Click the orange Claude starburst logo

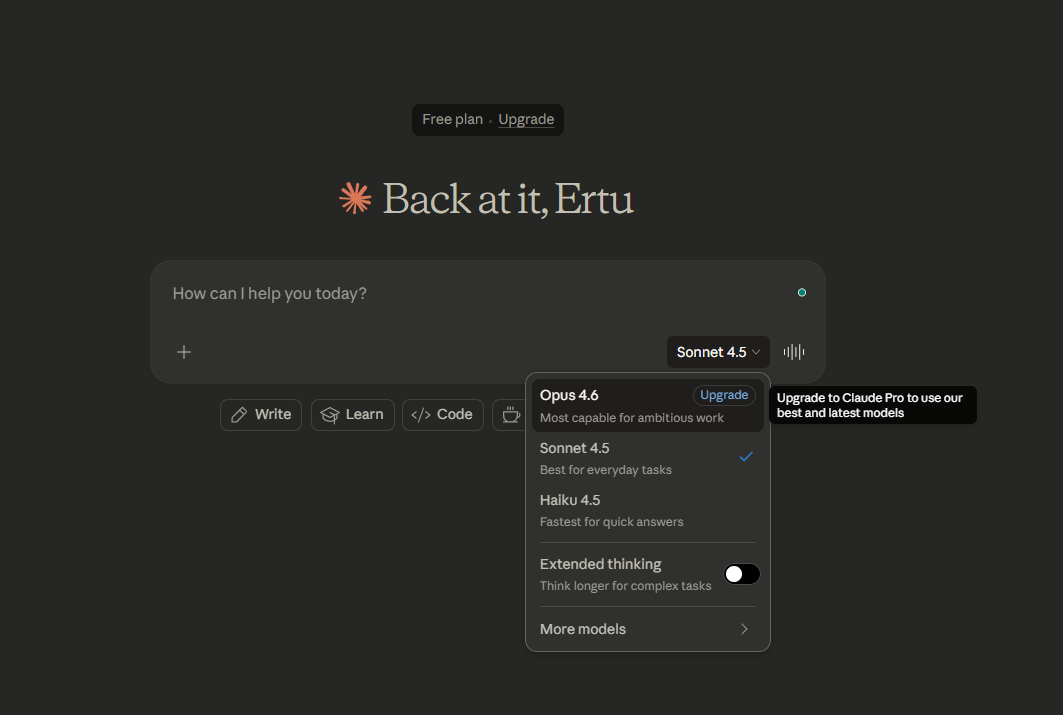coord(355,199)
